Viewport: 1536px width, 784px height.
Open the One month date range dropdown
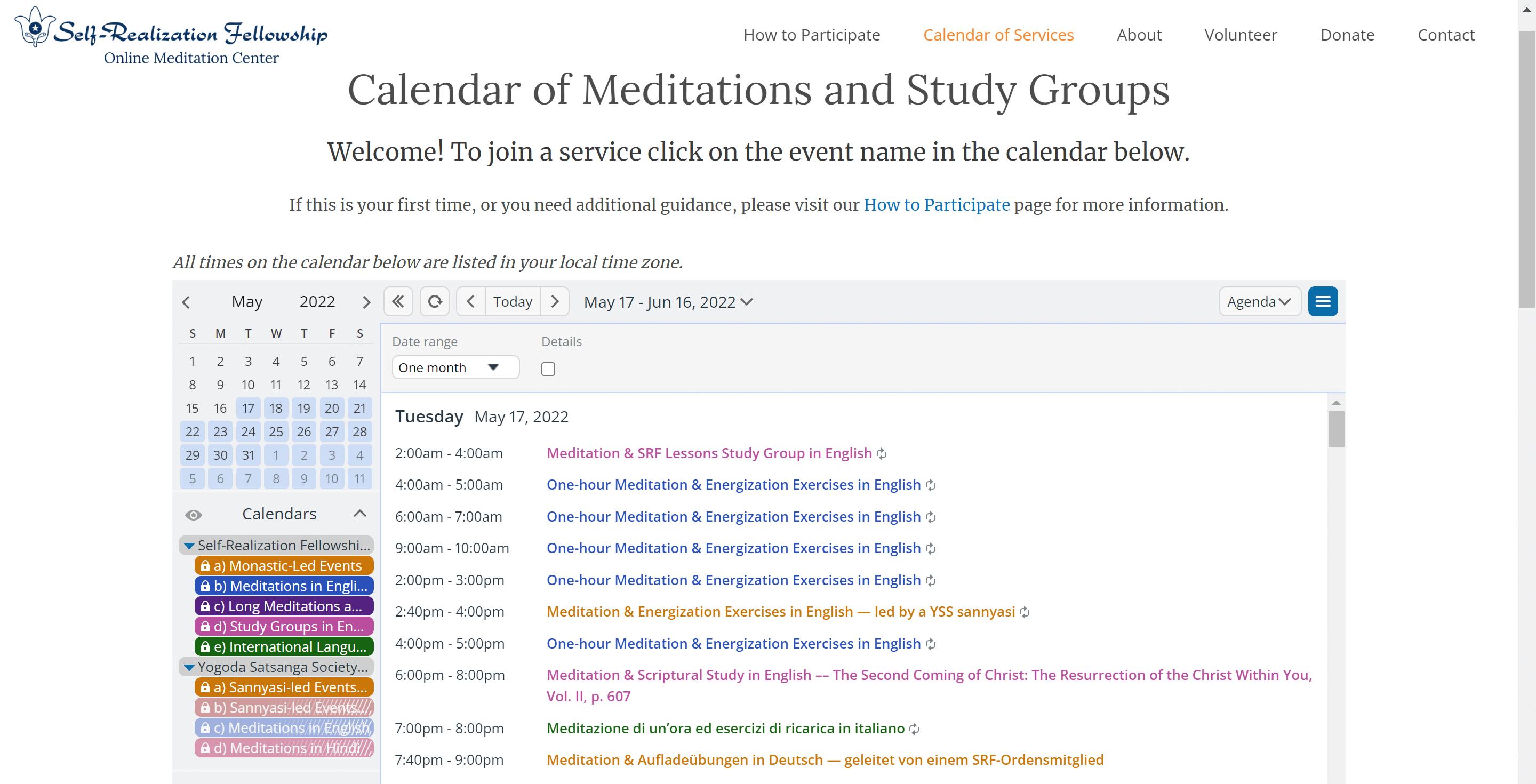[x=455, y=367]
